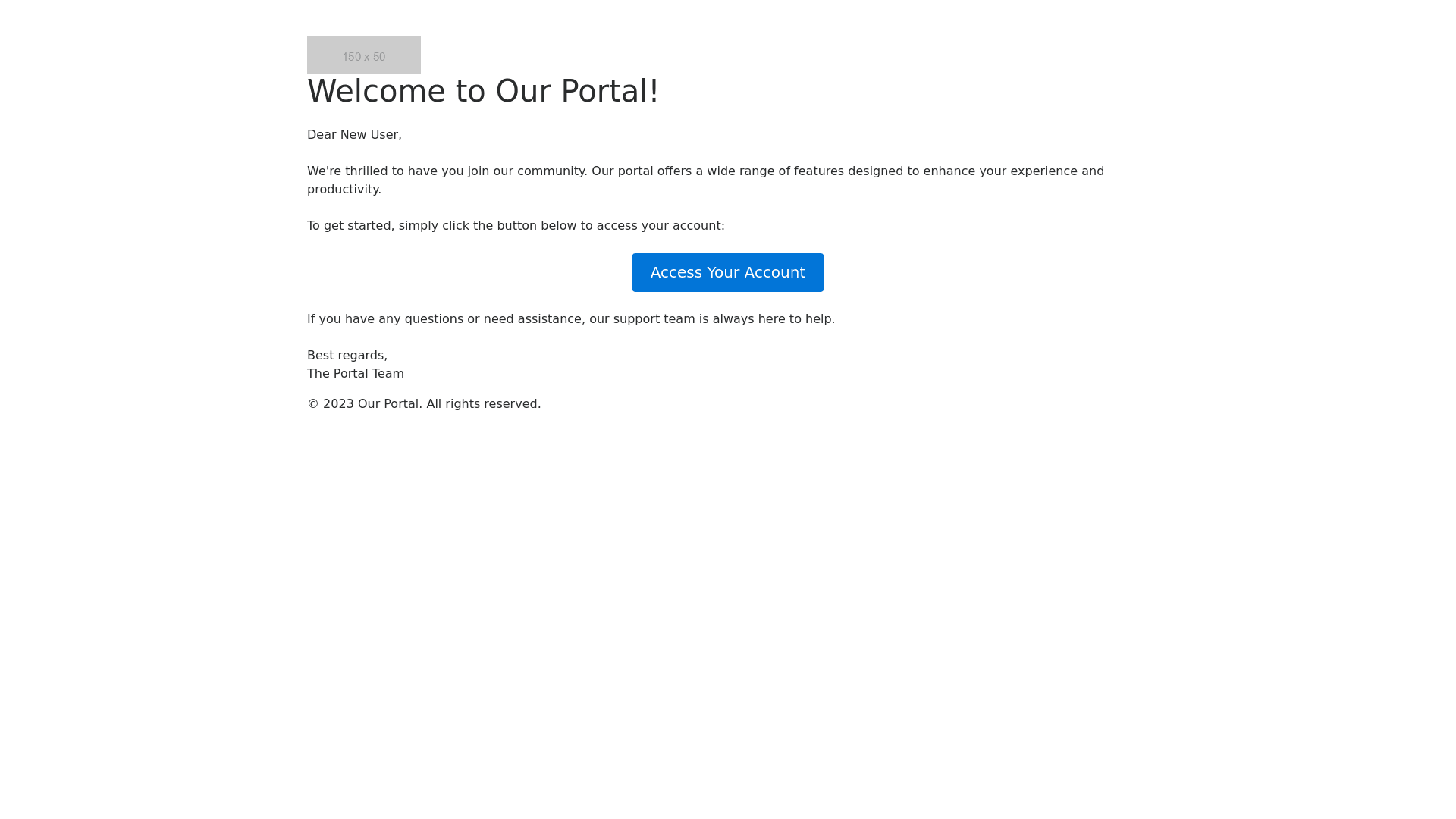Click the words questions or need assistance

pyautogui.click(x=493, y=319)
